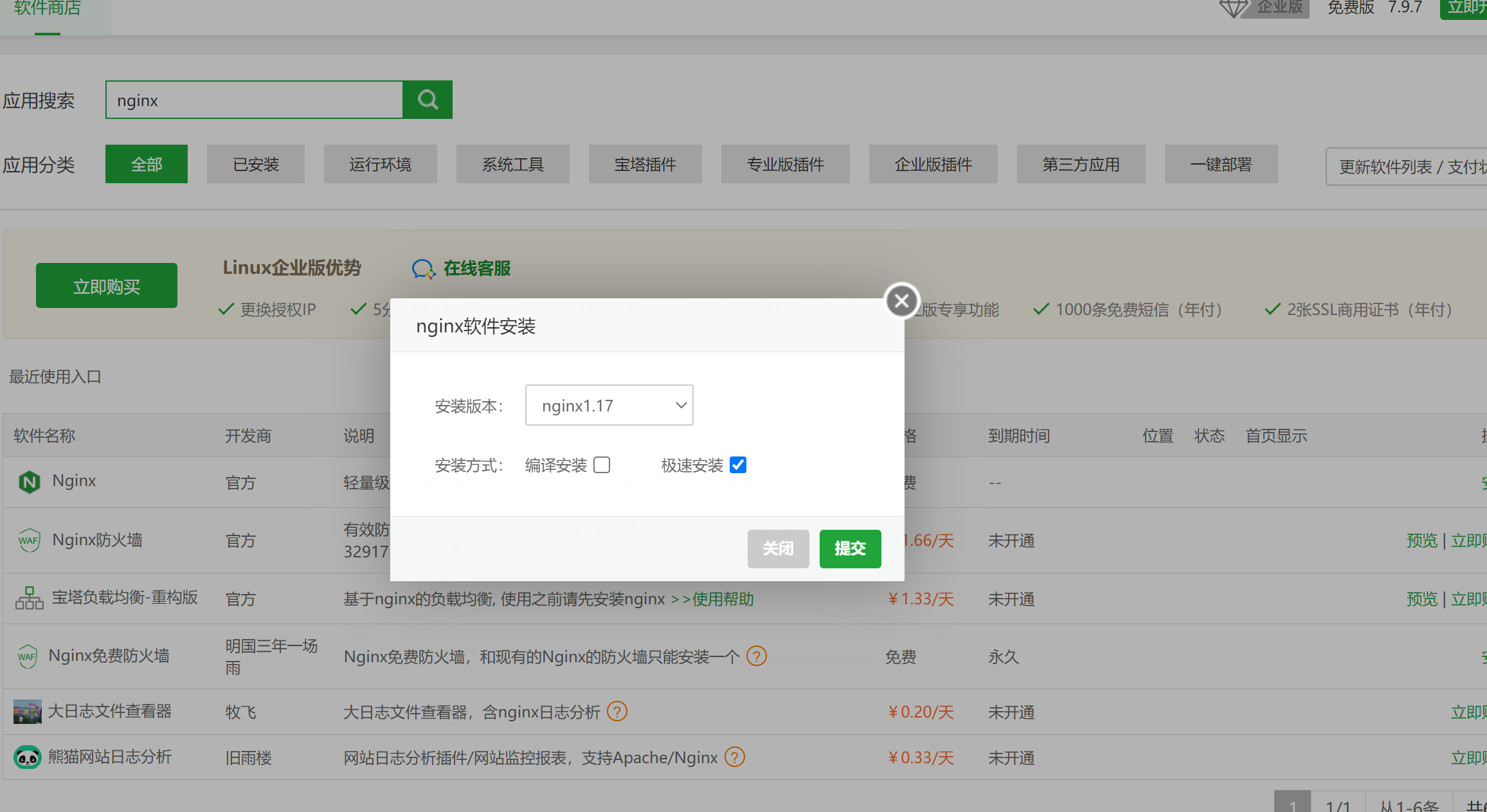Click the 熊猫网站日志分析 panda icon

27,757
